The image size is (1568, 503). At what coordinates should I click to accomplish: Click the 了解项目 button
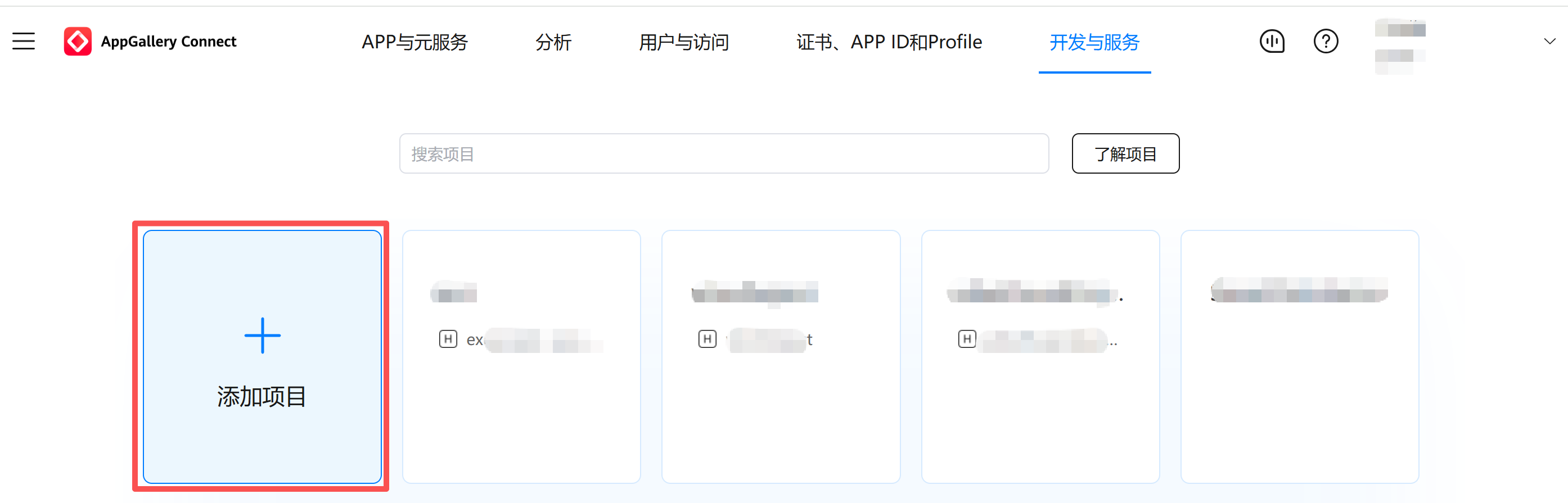[1125, 154]
